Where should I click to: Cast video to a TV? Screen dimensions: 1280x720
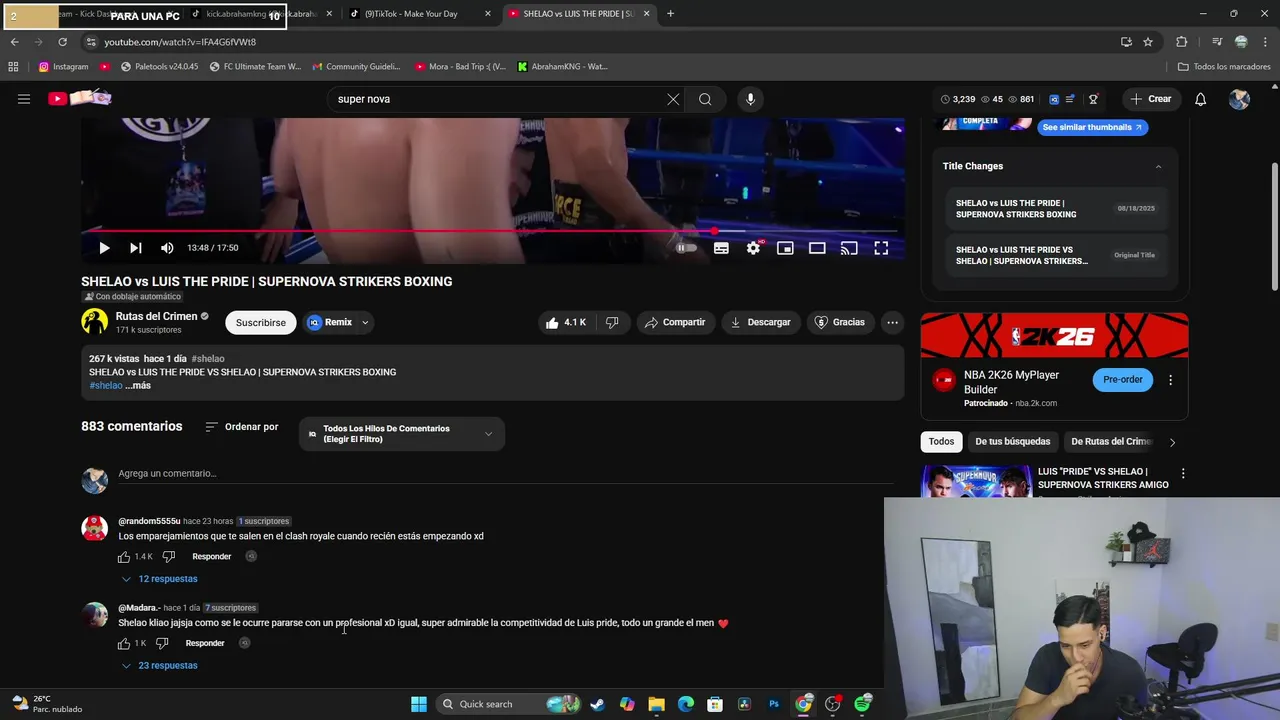pyautogui.click(x=849, y=248)
